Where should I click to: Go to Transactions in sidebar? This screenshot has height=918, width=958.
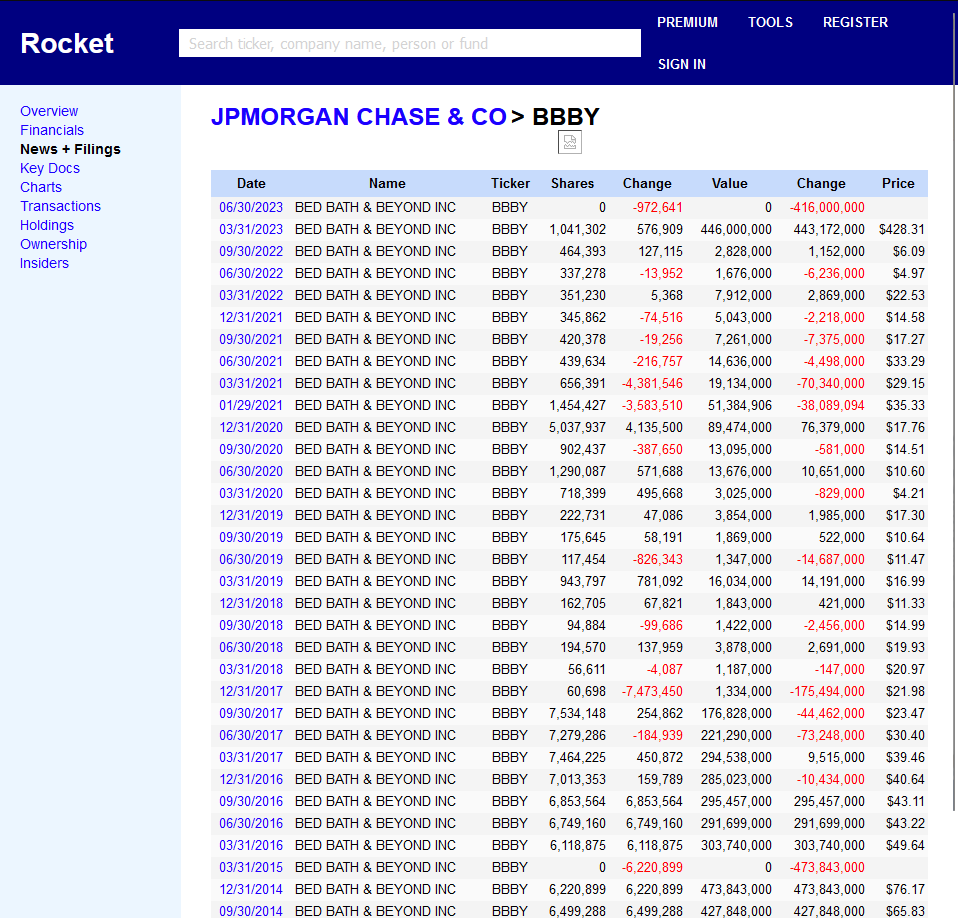[60, 206]
